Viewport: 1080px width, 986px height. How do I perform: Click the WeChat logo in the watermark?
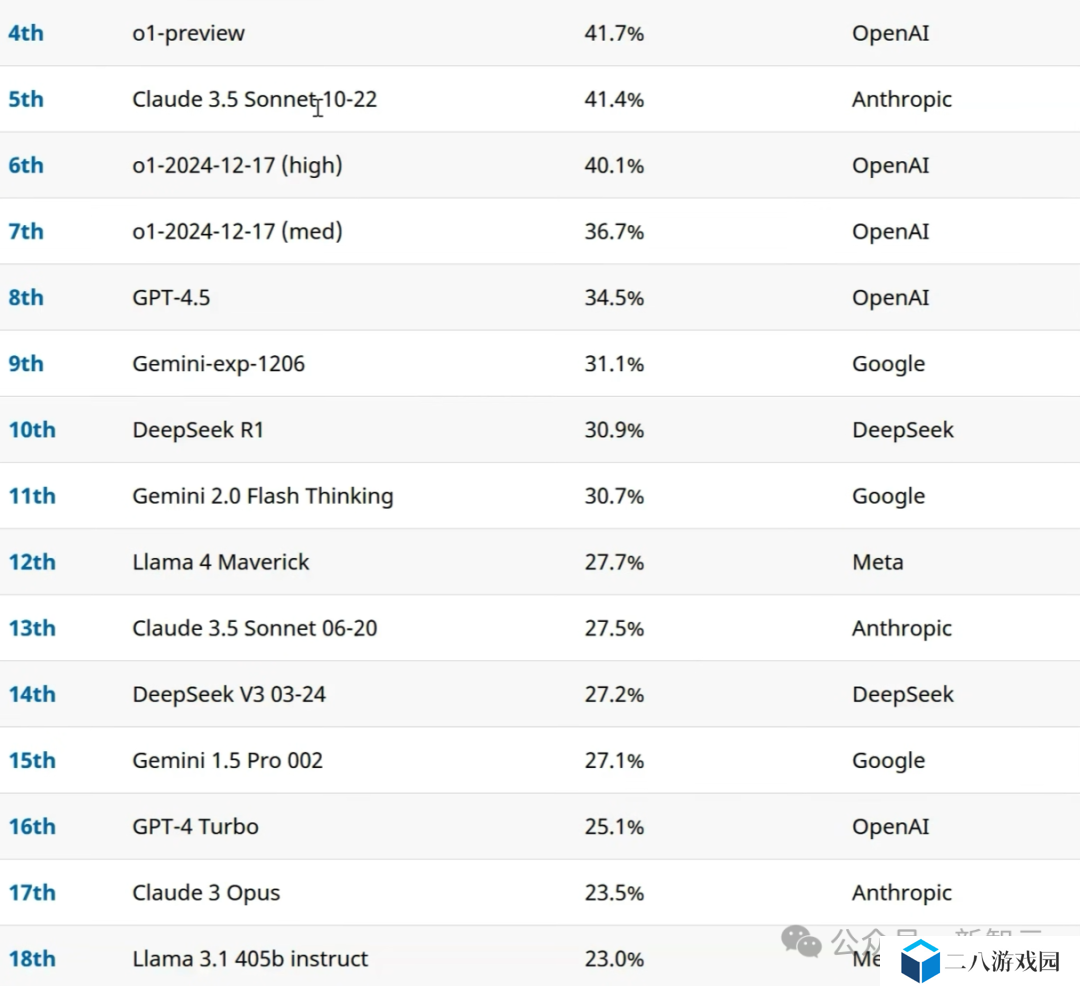[x=802, y=940]
